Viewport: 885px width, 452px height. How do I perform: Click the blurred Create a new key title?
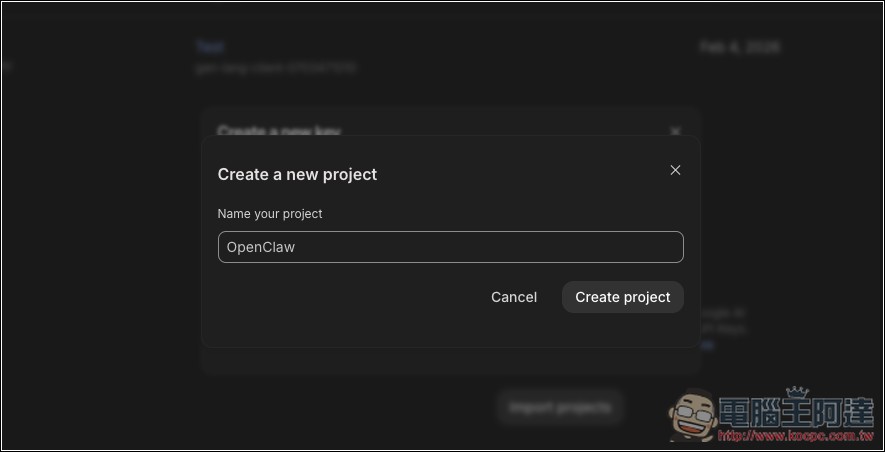point(282,131)
